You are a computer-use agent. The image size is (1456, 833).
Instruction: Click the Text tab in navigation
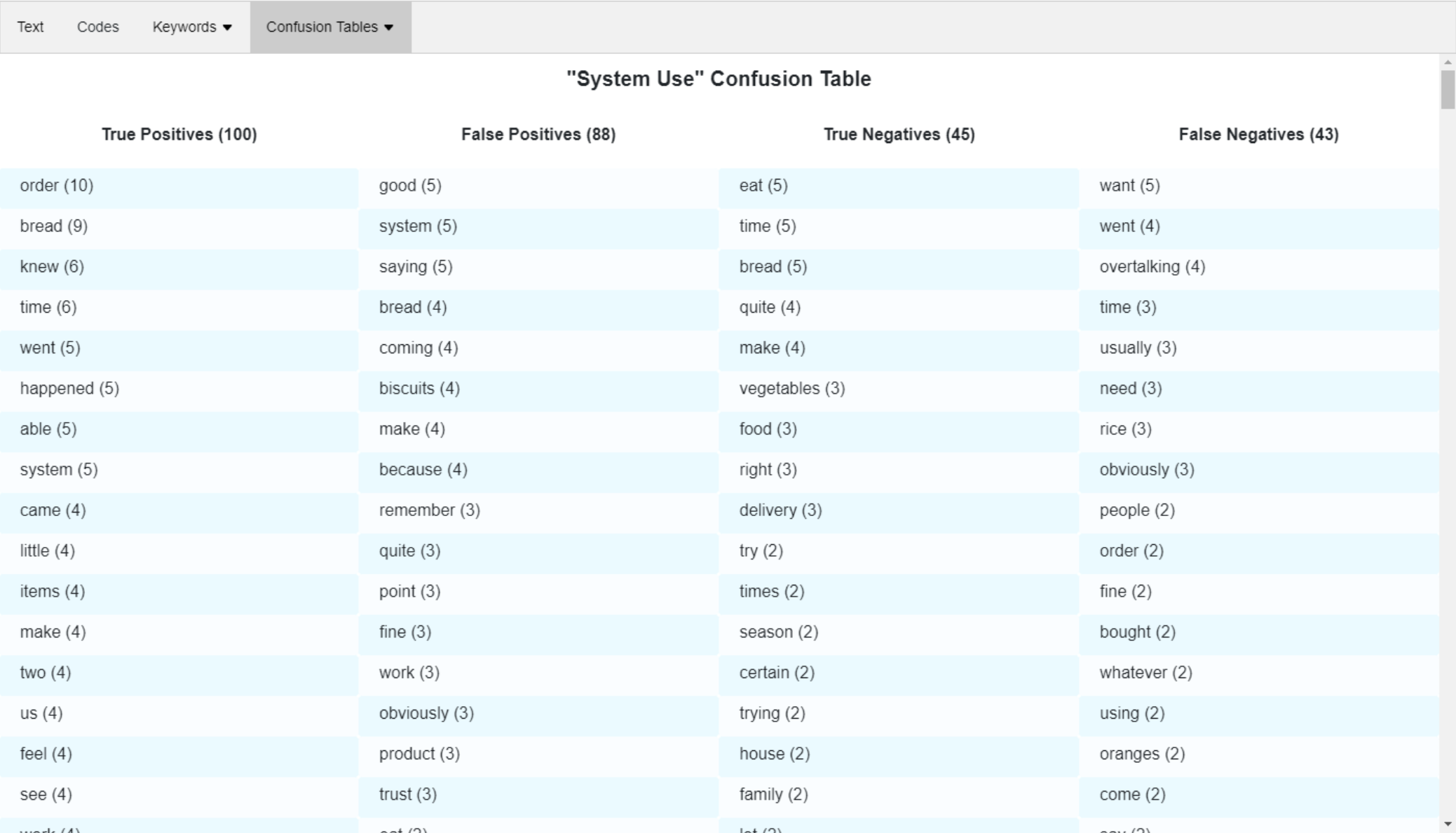[29, 27]
